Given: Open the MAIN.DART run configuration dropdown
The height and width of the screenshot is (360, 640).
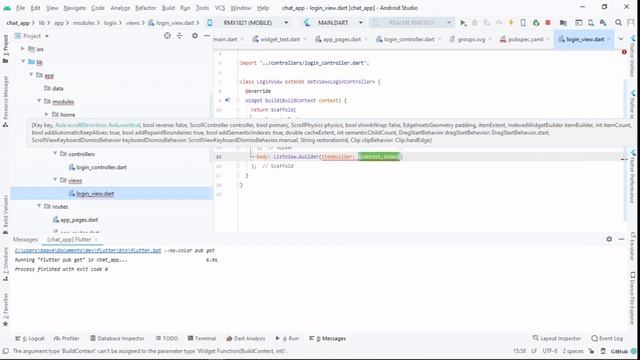Looking at the screenshot, I should pyautogui.click(x=333, y=23).
